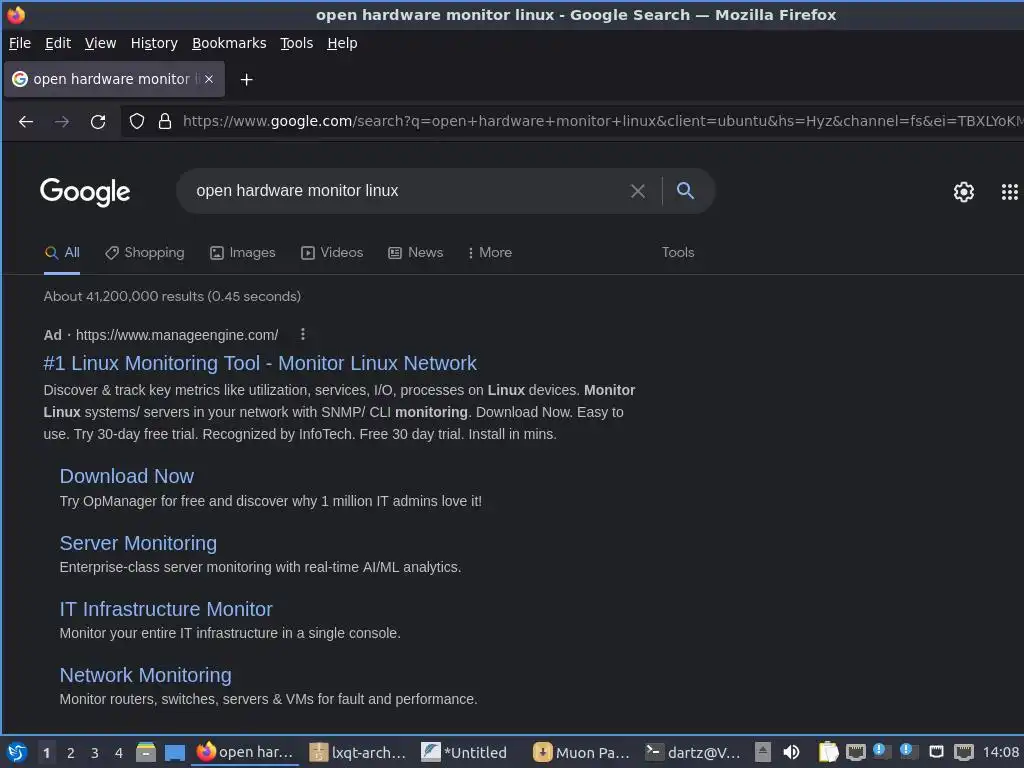This screenshot has height=768, width=1024.
Task: Switch to the lxqt-arch taskbar window
Action: [357, 753]
